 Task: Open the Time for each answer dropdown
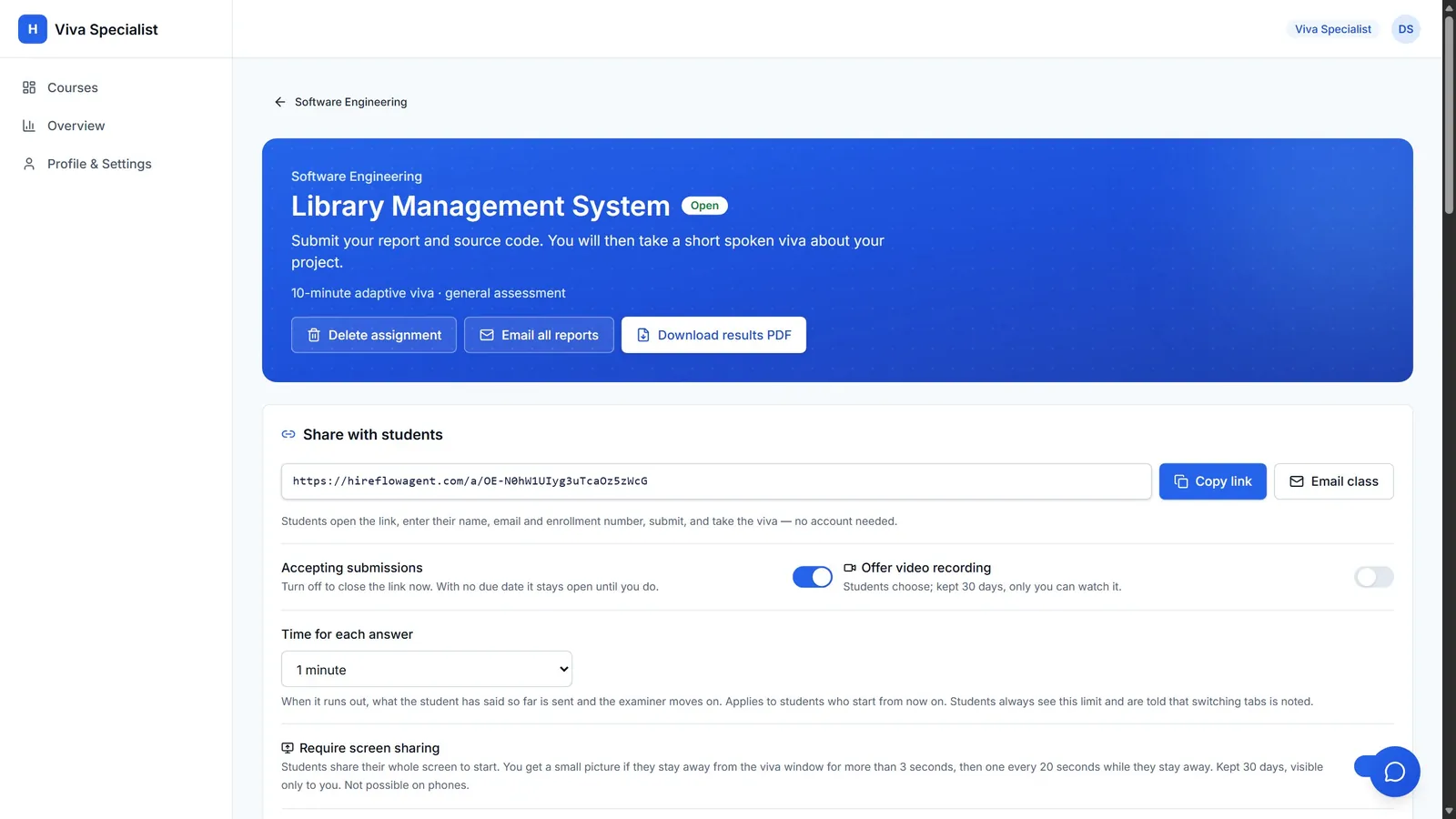427,669
